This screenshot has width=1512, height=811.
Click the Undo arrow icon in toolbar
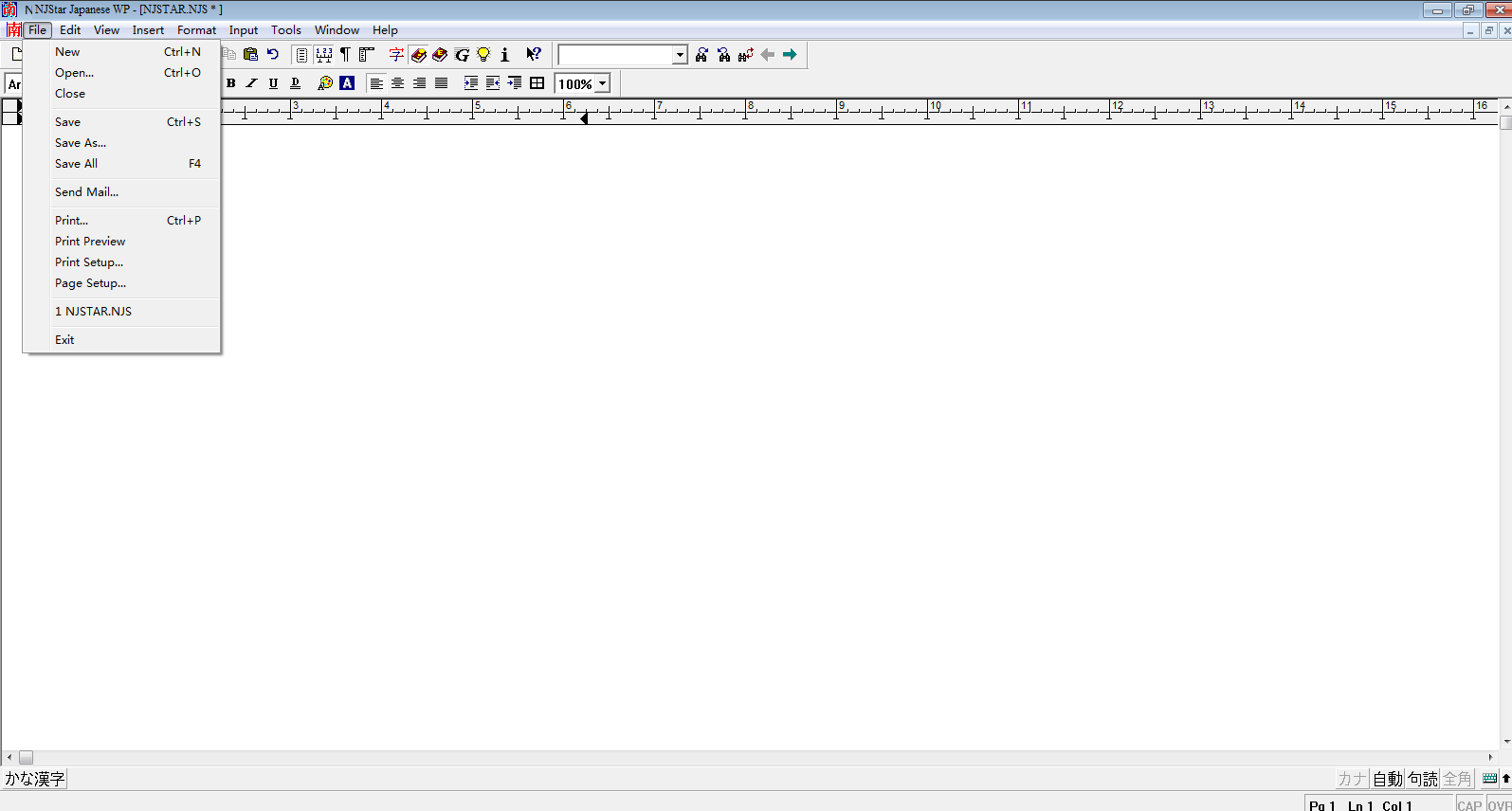(x=273, y=55)
